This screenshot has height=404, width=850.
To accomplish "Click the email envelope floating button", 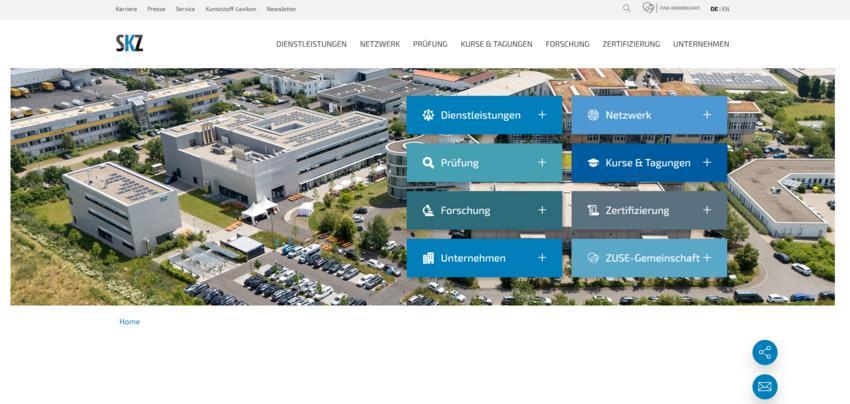I will (x=765, y=387).
